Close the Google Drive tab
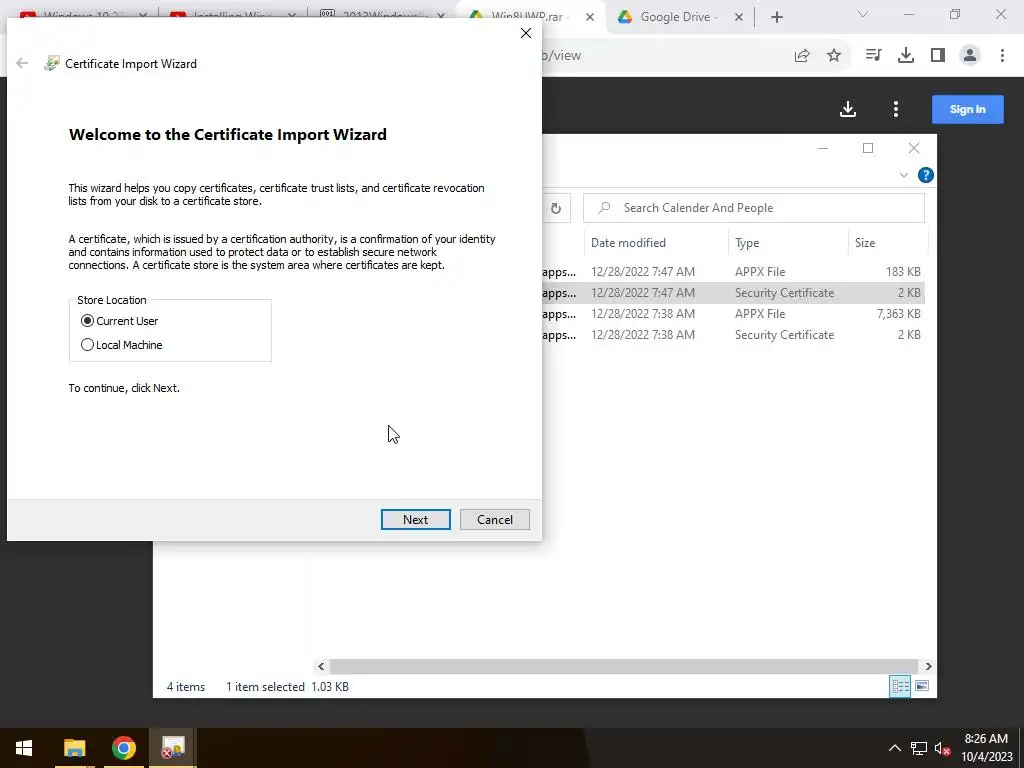This screenshot has width=1024, height=768. 739,17
